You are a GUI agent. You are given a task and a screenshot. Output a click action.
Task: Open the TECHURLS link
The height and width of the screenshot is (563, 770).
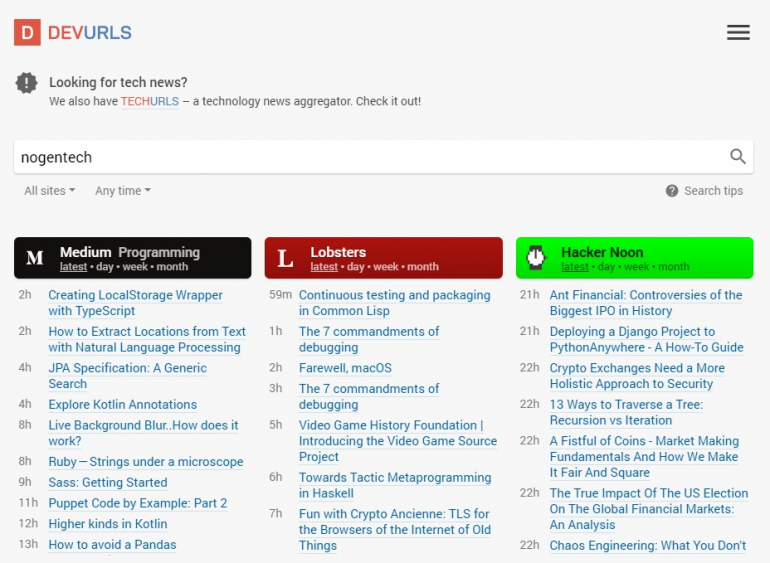[150, 101]
